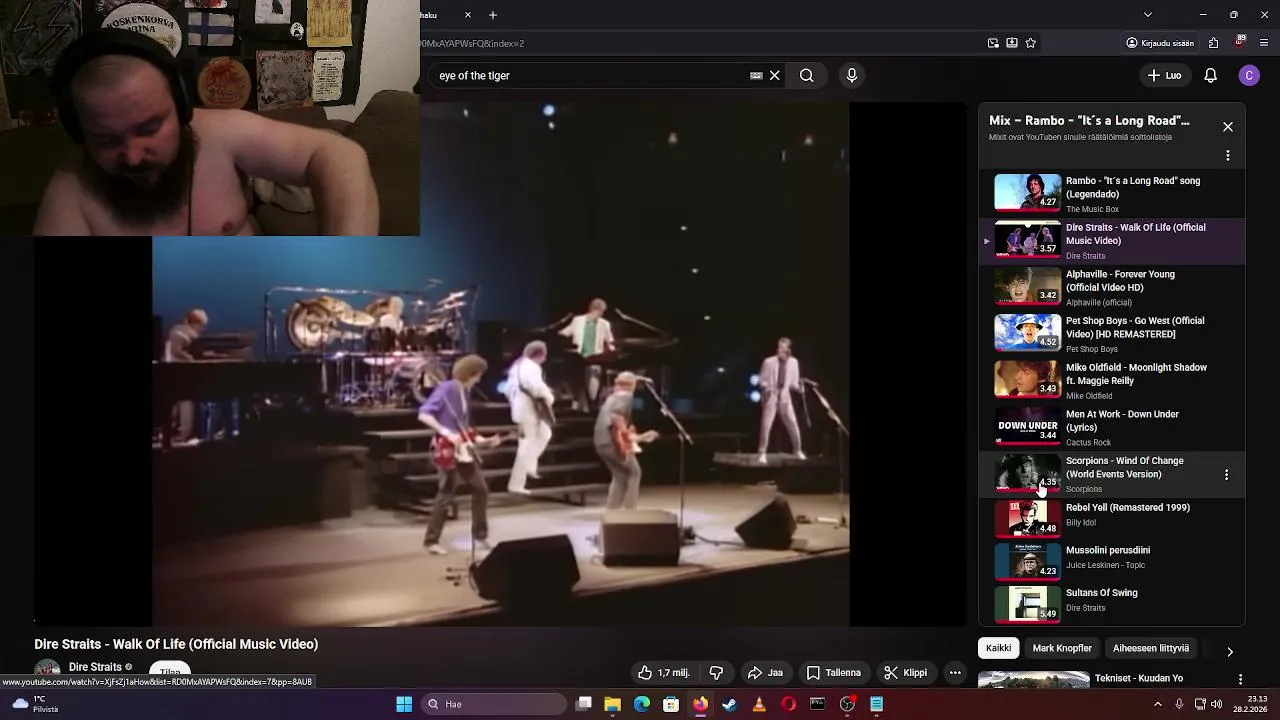Click the taskbar Hae search box

pyautogui.click(x=494, y=704)
